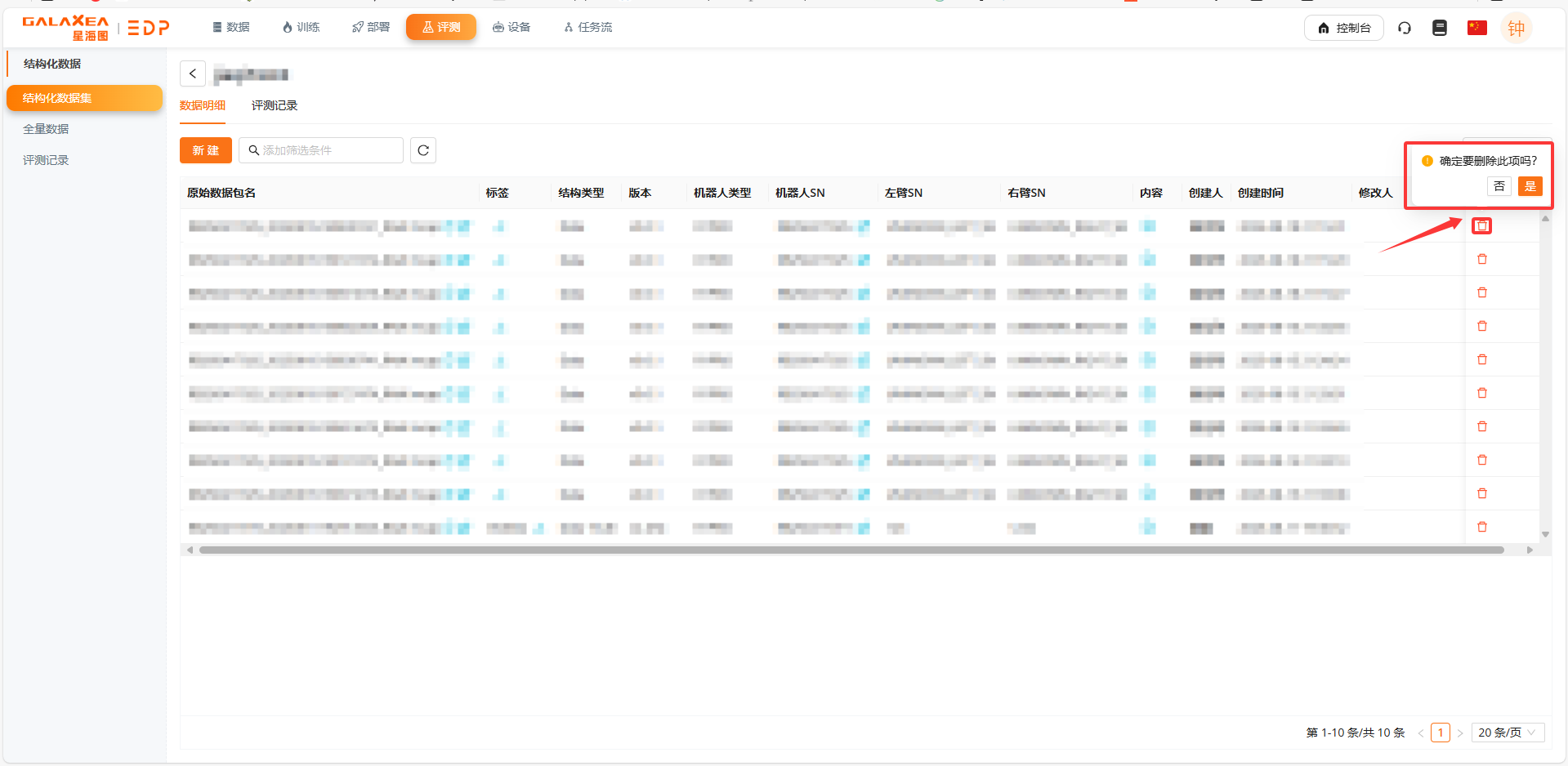Click the back arrow button

tap(193, 73)
